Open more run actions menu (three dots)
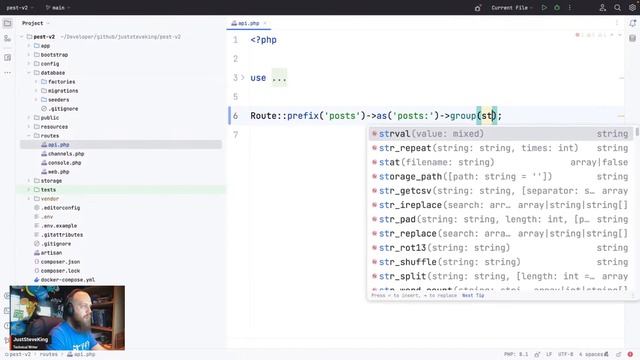640x360 pixels. click(x=570, y=7)
